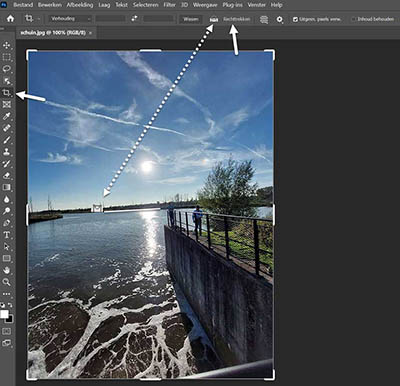The image size is (400, 386).
Task: Open the Venster menu
Action: point(256,5)
